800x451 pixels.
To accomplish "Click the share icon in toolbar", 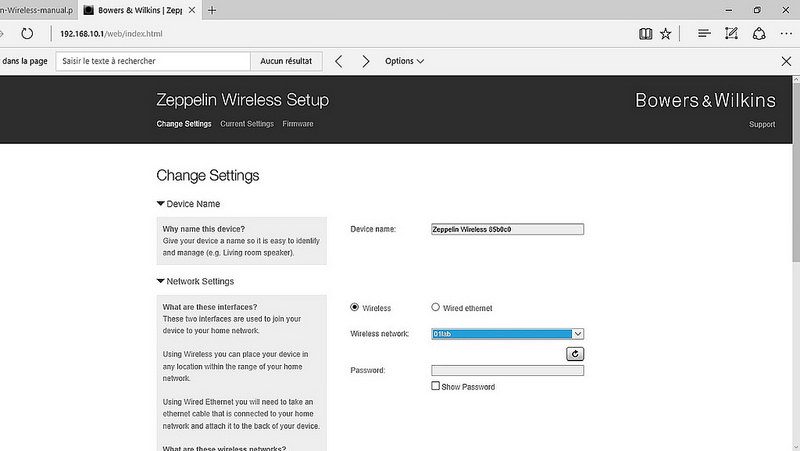I will click(x=759, y=34).
